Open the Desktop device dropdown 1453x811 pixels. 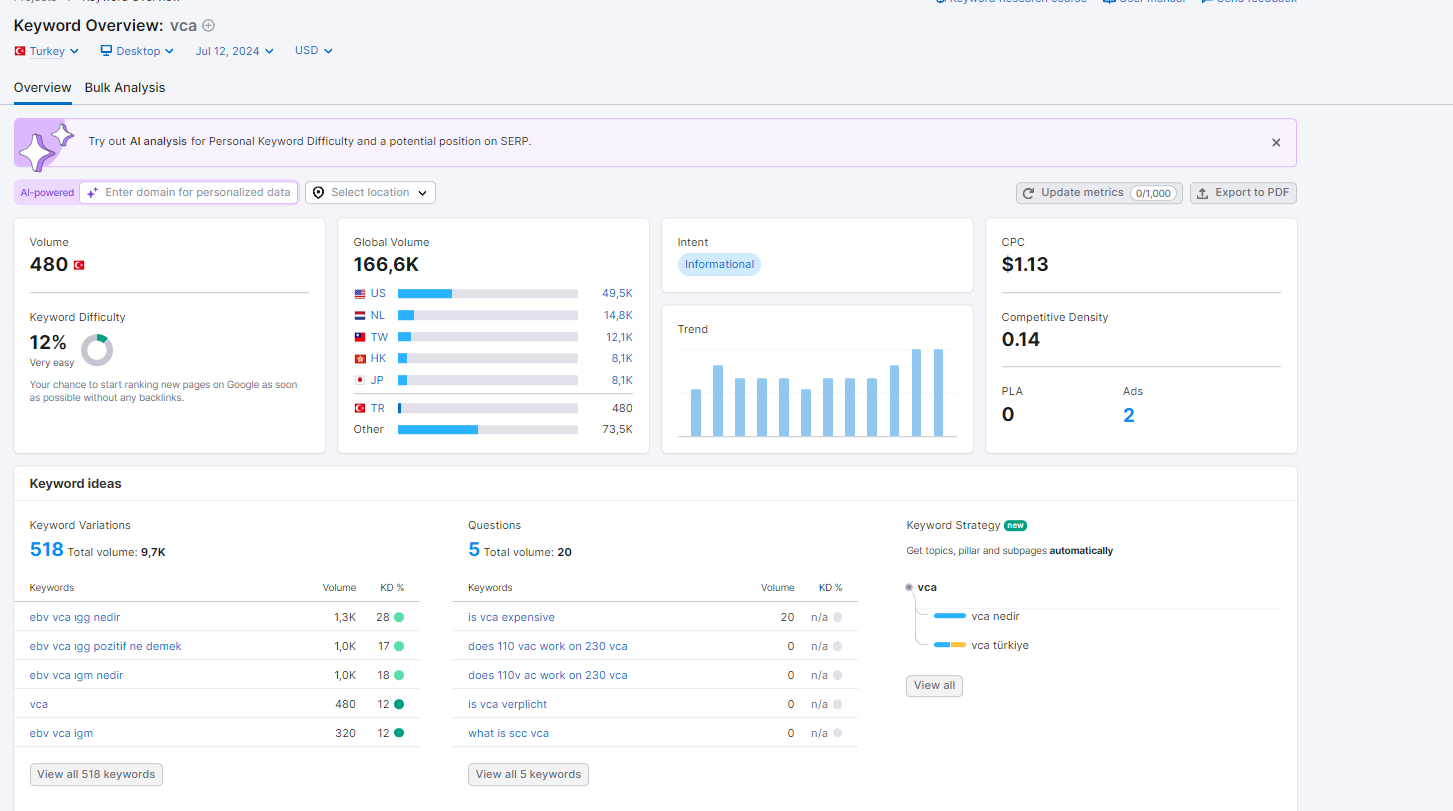tap(137, 51)
